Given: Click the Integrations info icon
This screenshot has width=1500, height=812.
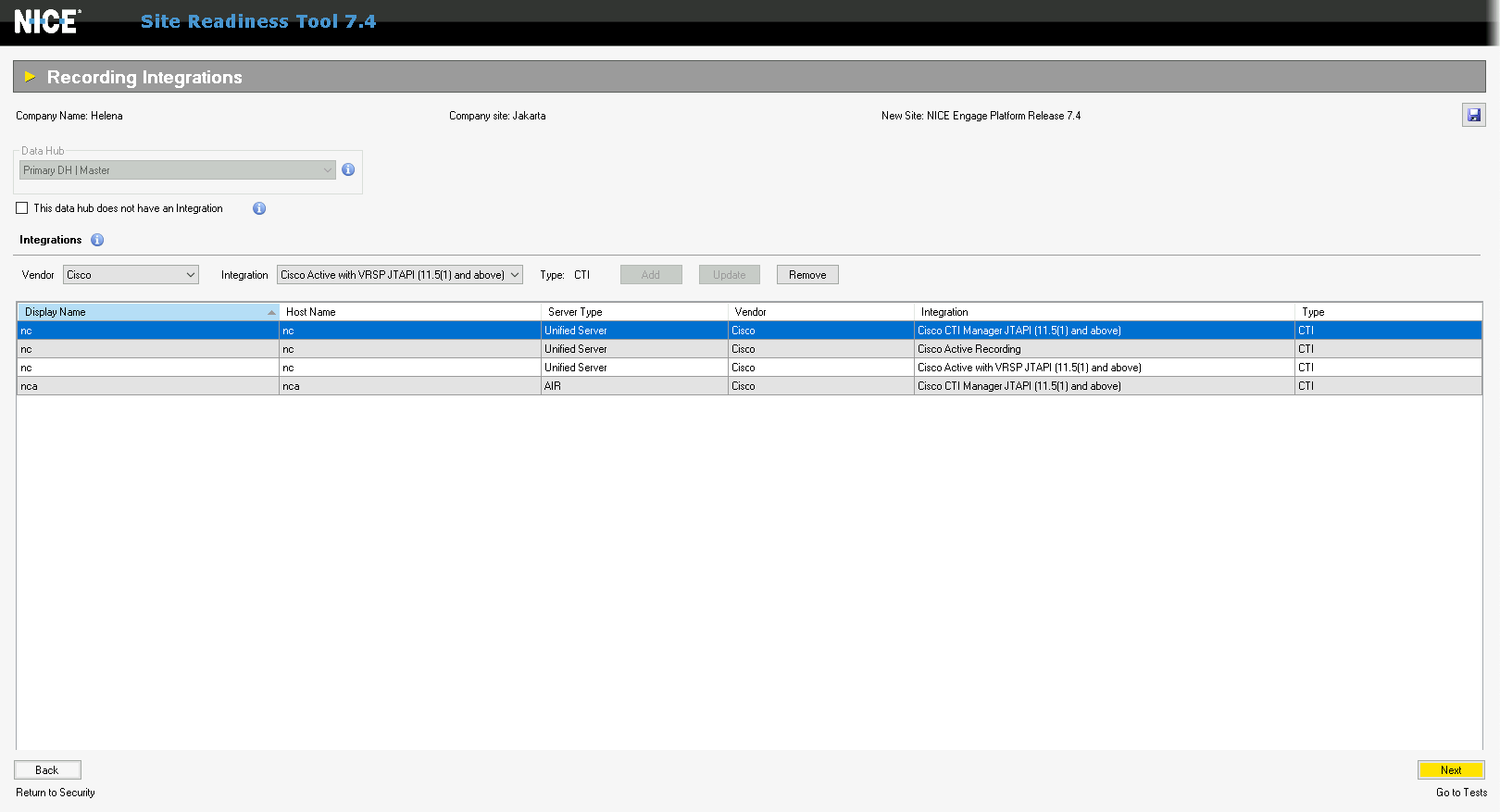Looking at the screenshot, I should point(97,241).
